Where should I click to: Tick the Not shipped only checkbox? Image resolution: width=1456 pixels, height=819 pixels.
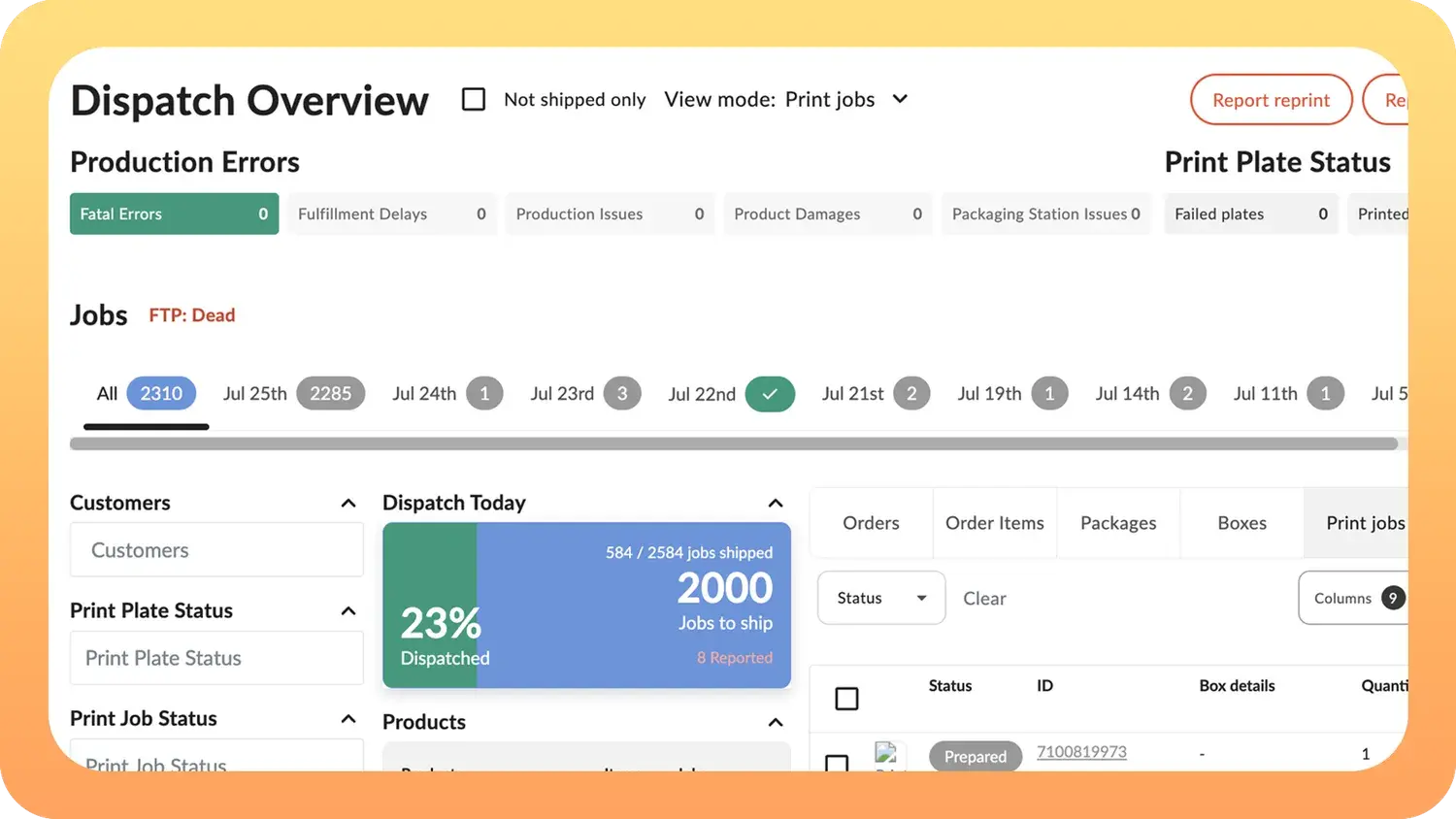474,99
